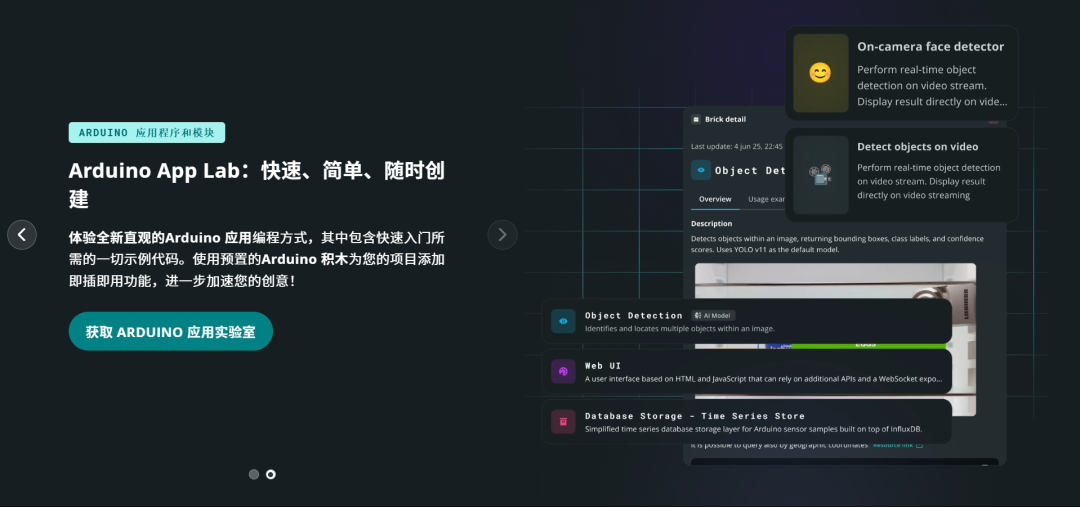Select Database Storage - Time Series Store title

695,416
